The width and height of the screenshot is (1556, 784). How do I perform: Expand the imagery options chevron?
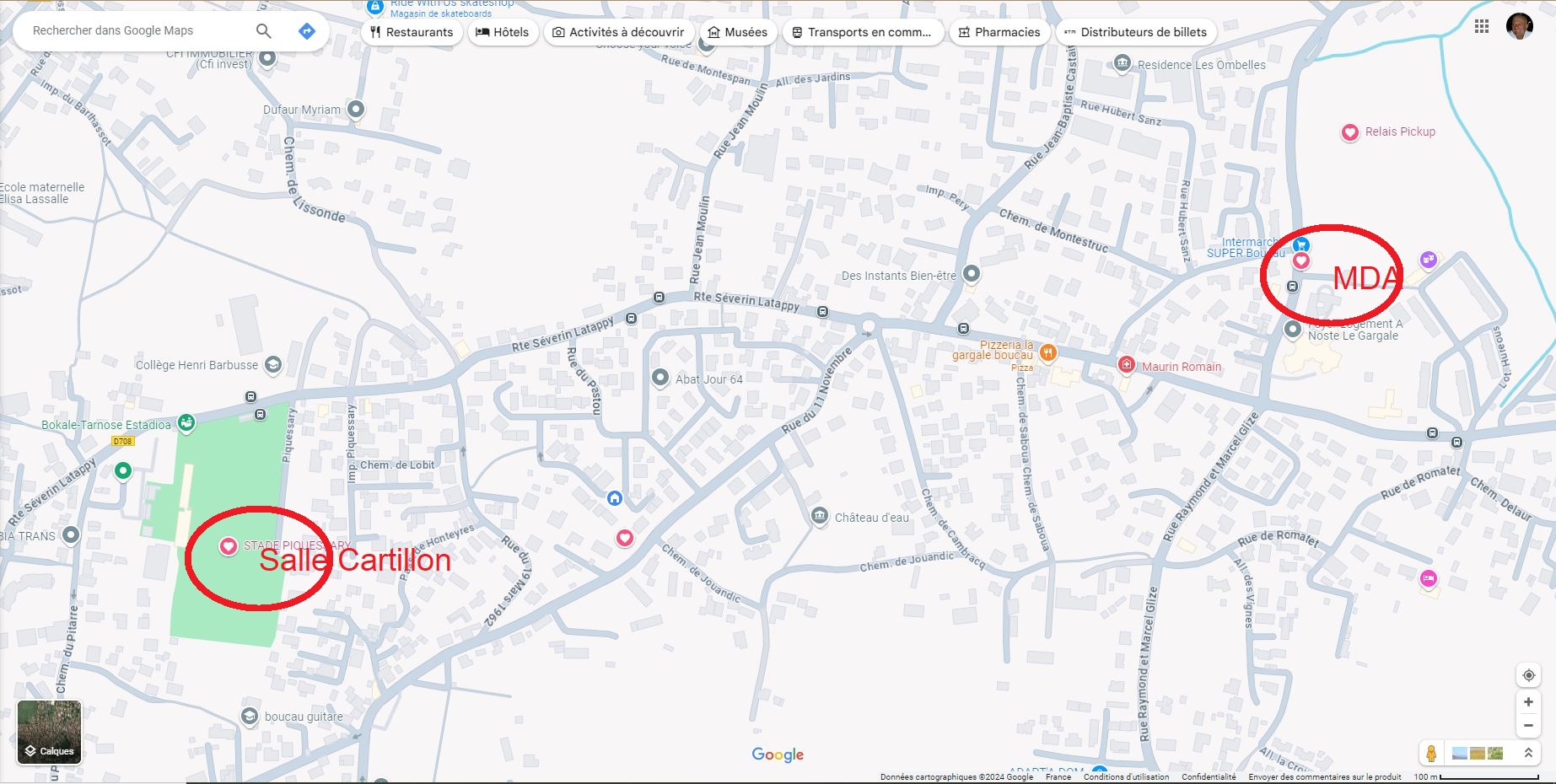1527,753
